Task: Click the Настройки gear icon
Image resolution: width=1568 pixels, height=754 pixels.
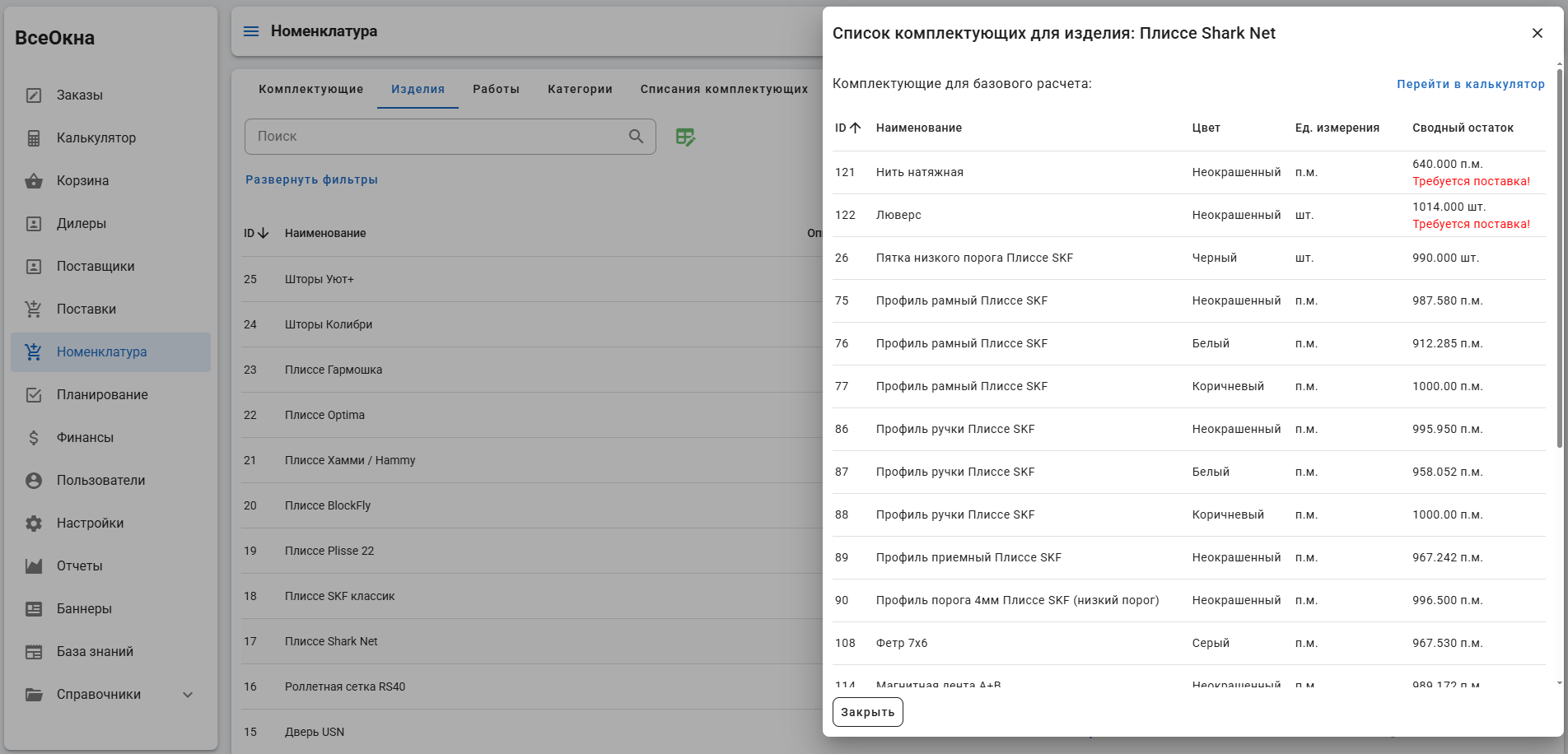Action: [x=34, y=524]
